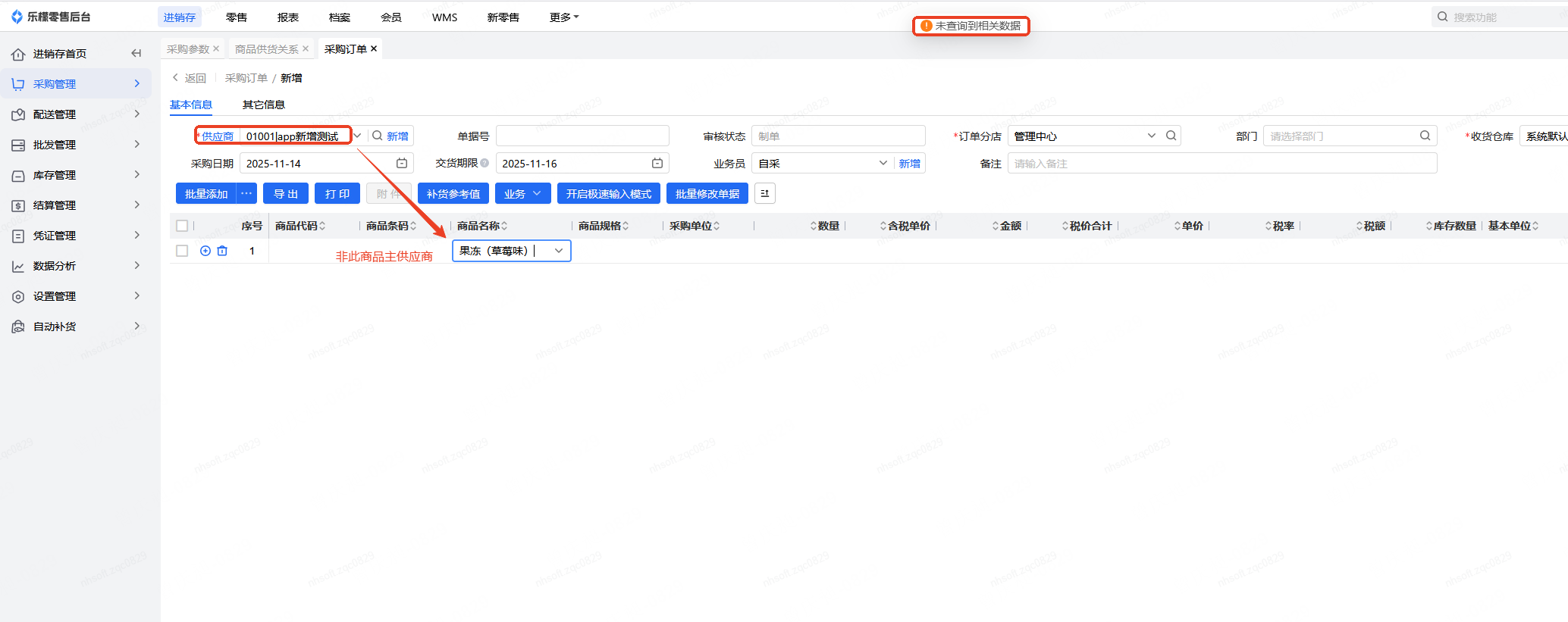Open the 业务 dropdown button
1568x622 pixels.
pyautogui.click(x=523, y=194)
